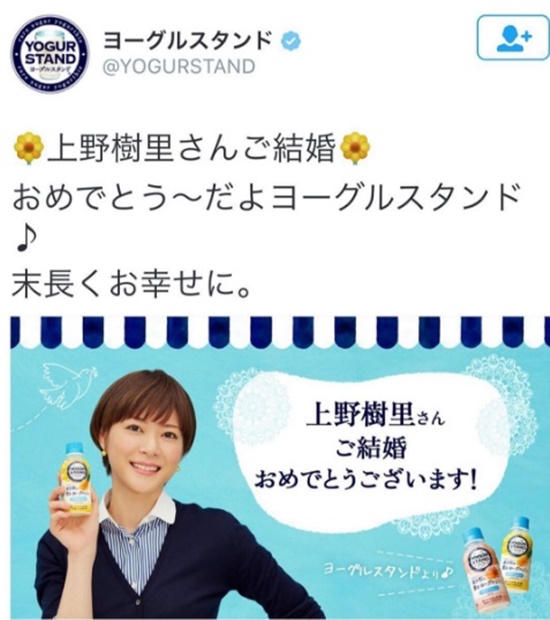This screenshot has width=550, height=620.
Task: Open the YOGUR STAND profile avatar
Action: (x=50, y=54)
